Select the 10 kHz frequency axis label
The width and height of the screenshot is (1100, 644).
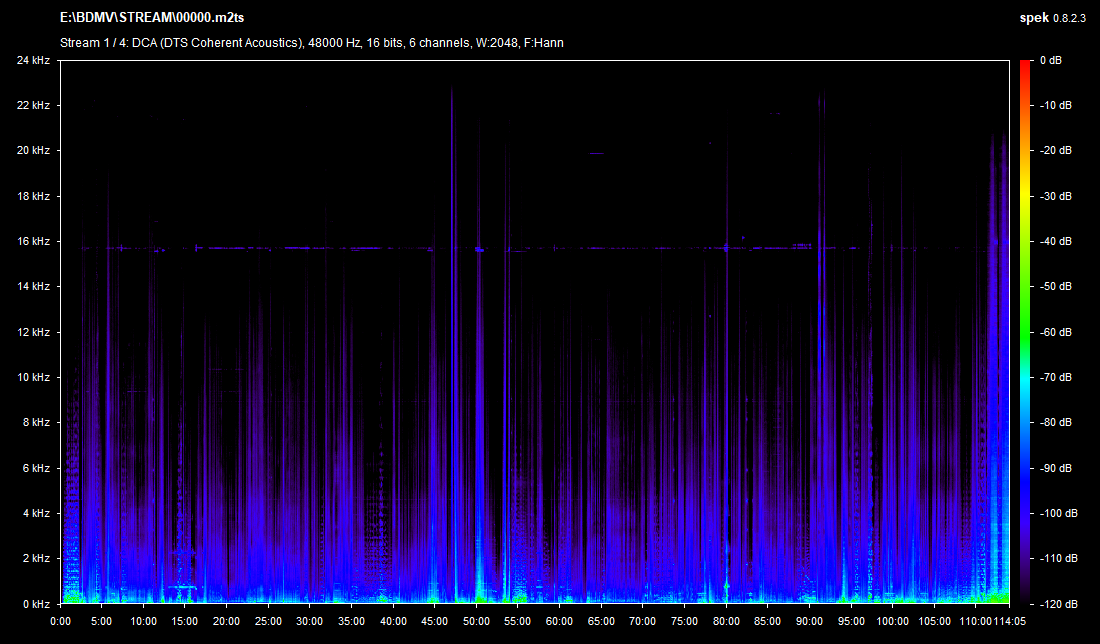pos(33,377)
